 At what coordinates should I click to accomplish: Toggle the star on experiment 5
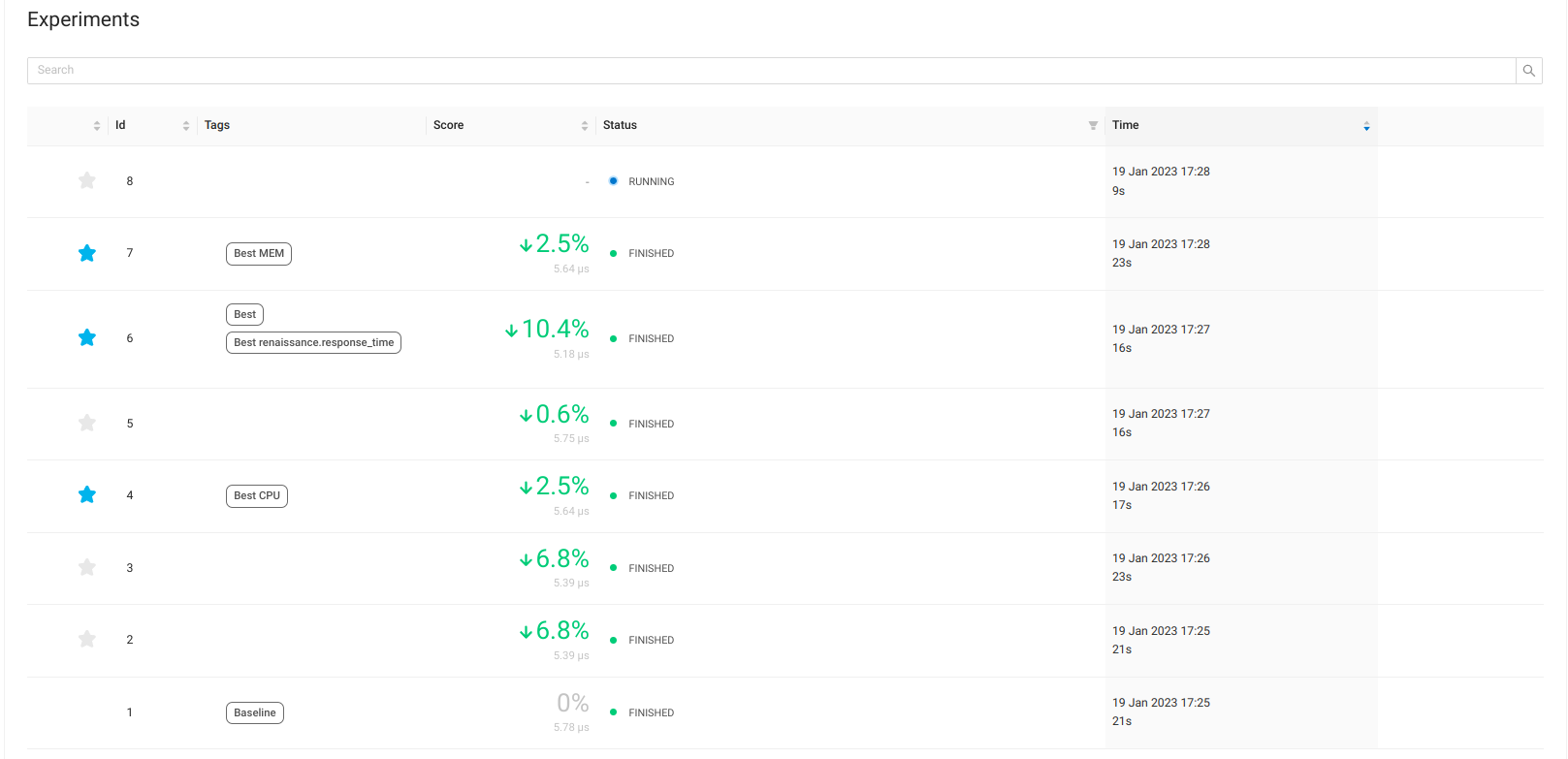[87, 424]
